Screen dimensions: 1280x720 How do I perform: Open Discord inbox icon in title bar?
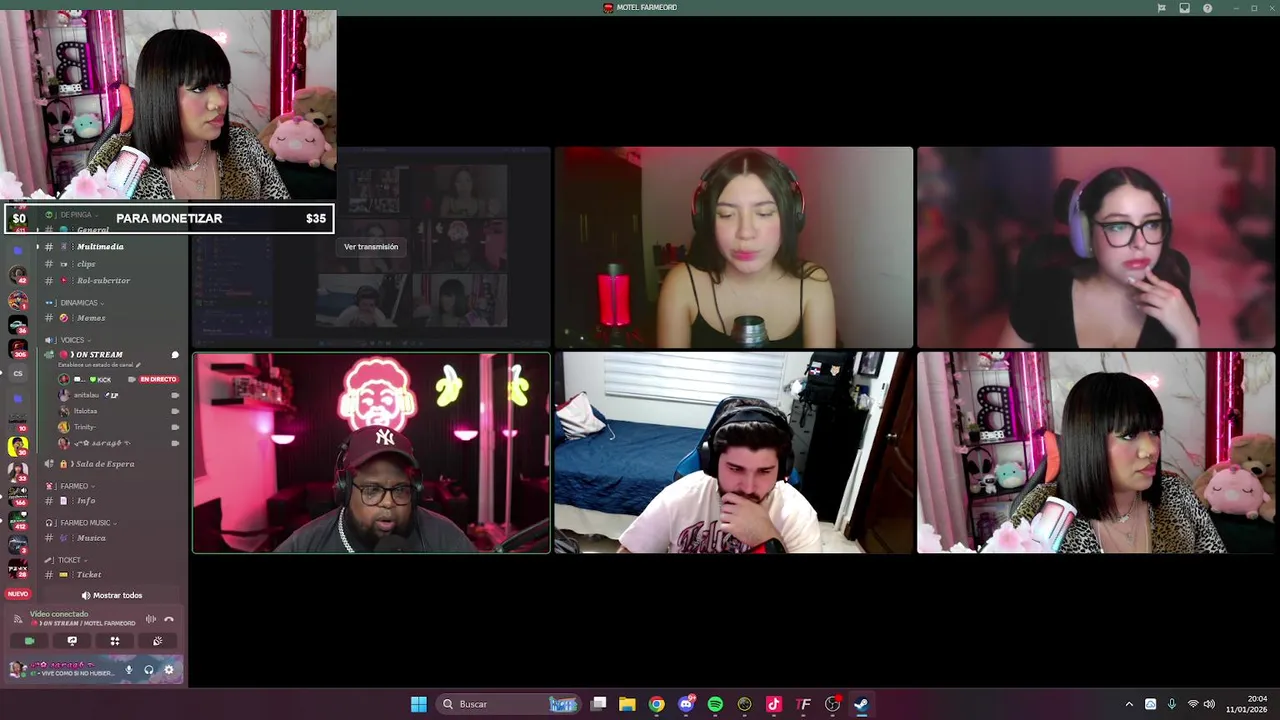coord(1184,8)
